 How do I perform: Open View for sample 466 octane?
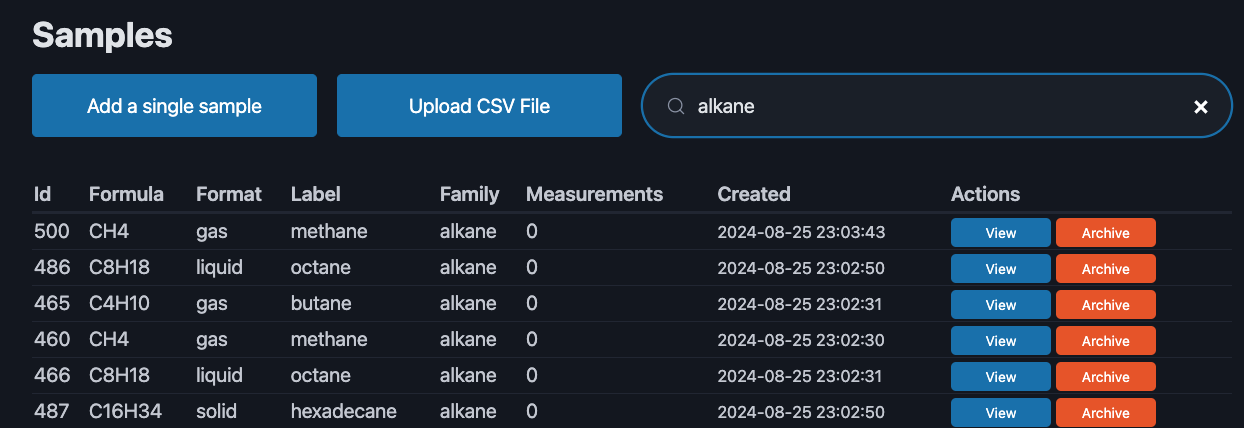[1000, 377]
